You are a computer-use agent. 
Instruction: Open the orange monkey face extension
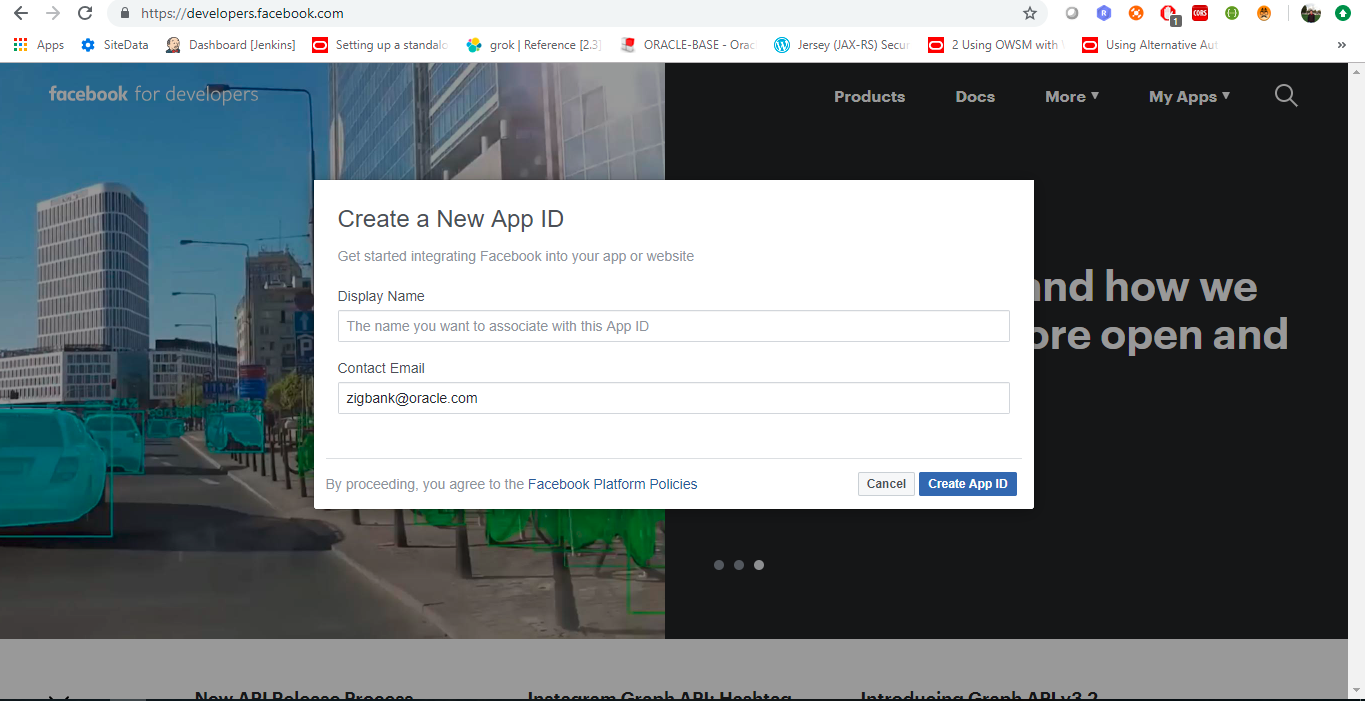1264,13
